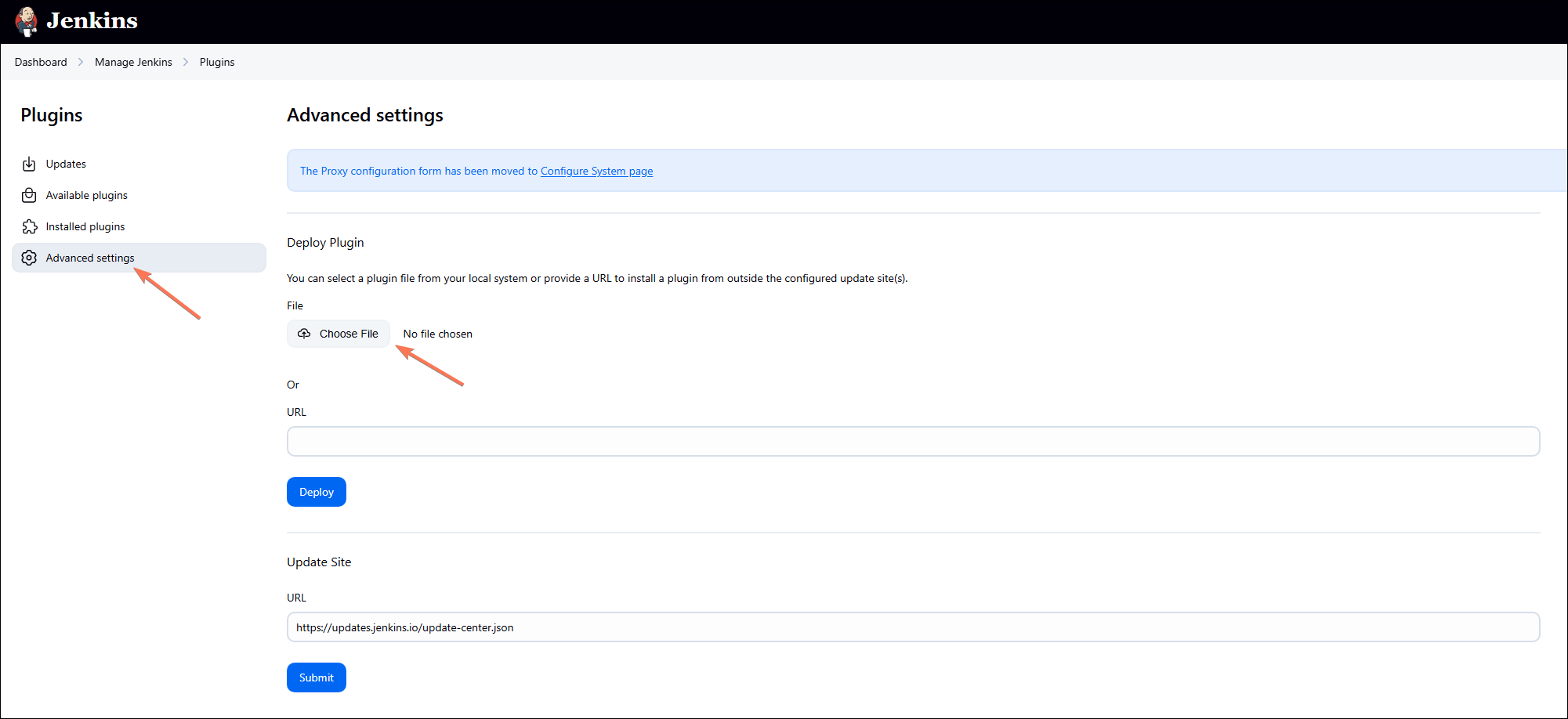Image resolution: width=1568 pixels, height=719 pixels.
Task: Click the Jenkins title text in header
Action: tap(92, 20)
